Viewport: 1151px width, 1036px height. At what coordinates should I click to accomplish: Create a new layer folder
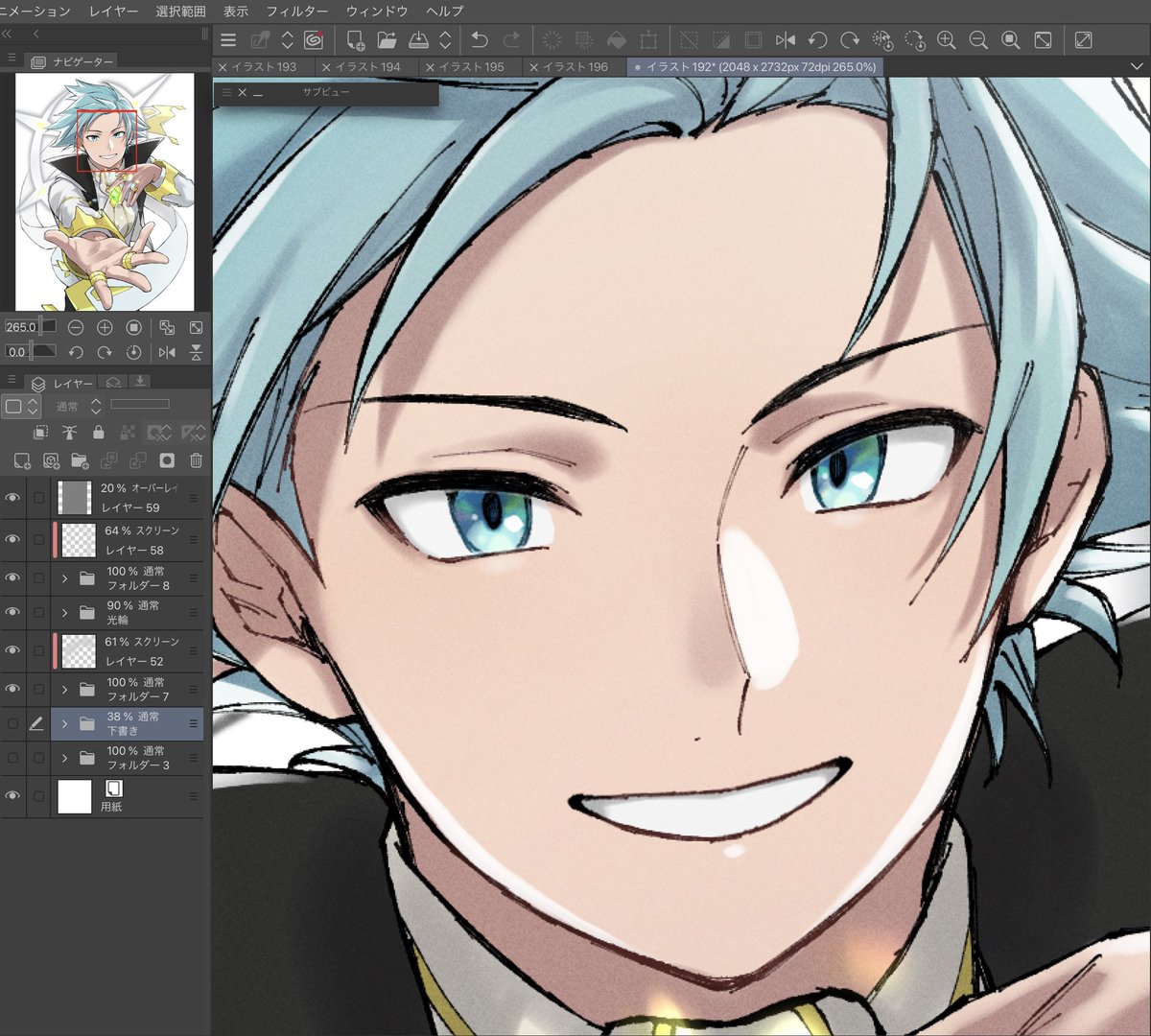click(80, 460)
